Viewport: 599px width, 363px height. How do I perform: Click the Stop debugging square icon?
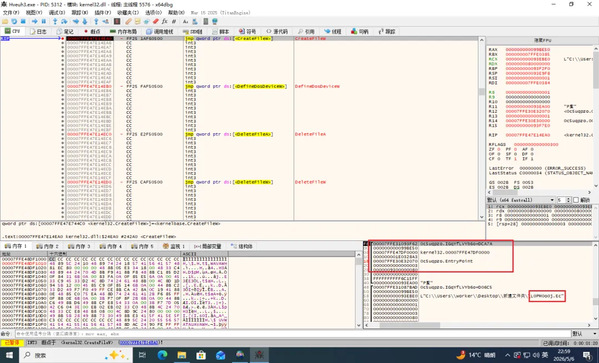coord(23,21)
